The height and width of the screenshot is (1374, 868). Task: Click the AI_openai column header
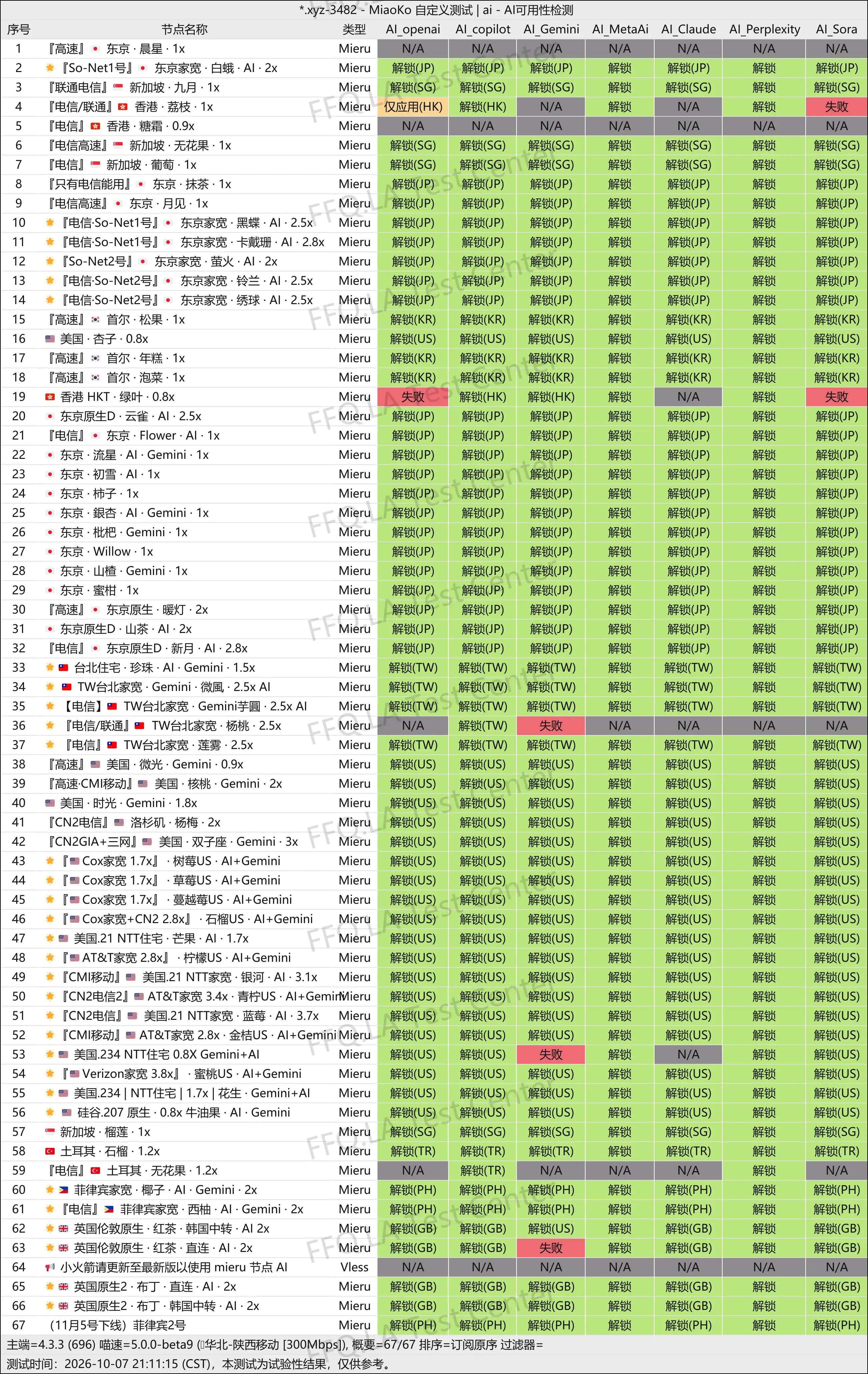click(413, 30)
